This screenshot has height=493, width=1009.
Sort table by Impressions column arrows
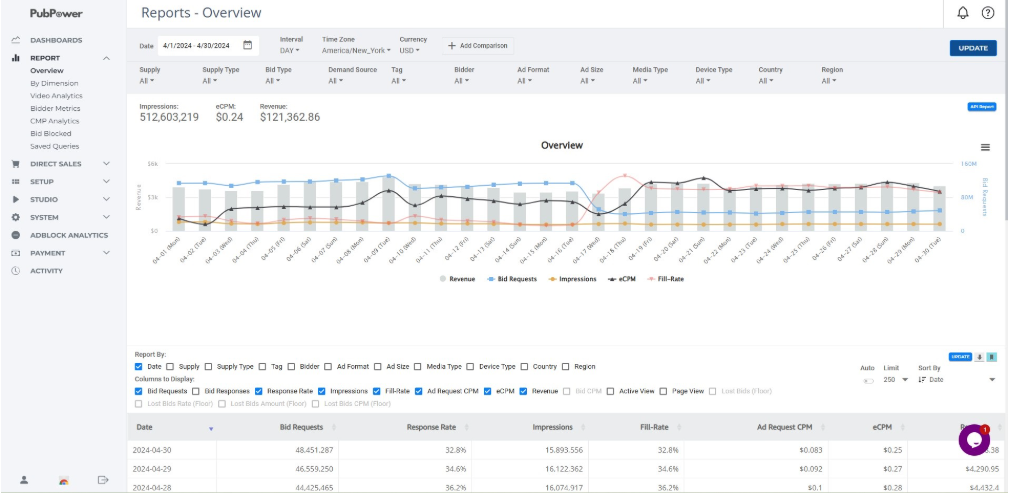tap(583, 427)
